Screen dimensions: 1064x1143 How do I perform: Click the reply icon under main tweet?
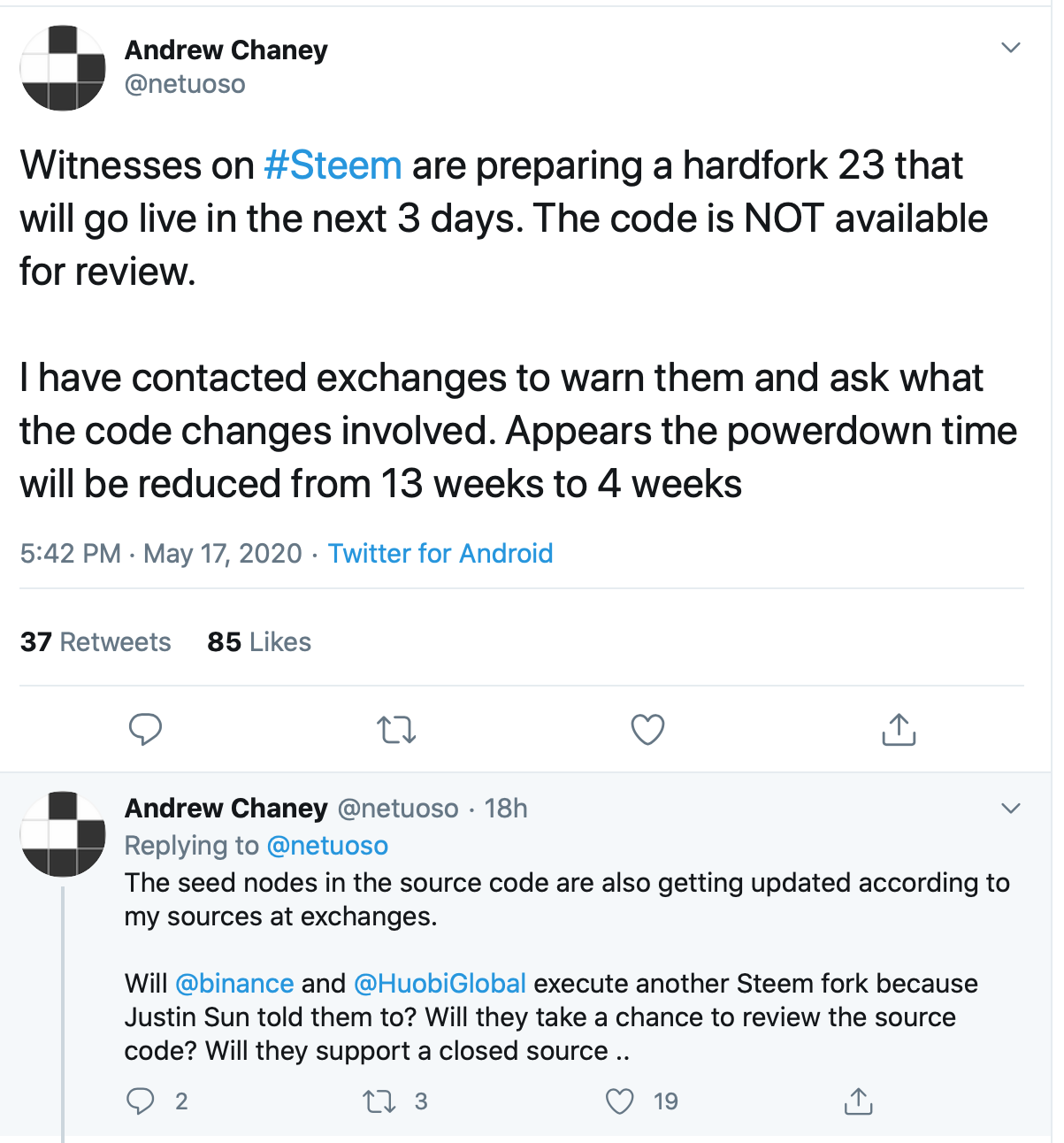tap(145, 730)
